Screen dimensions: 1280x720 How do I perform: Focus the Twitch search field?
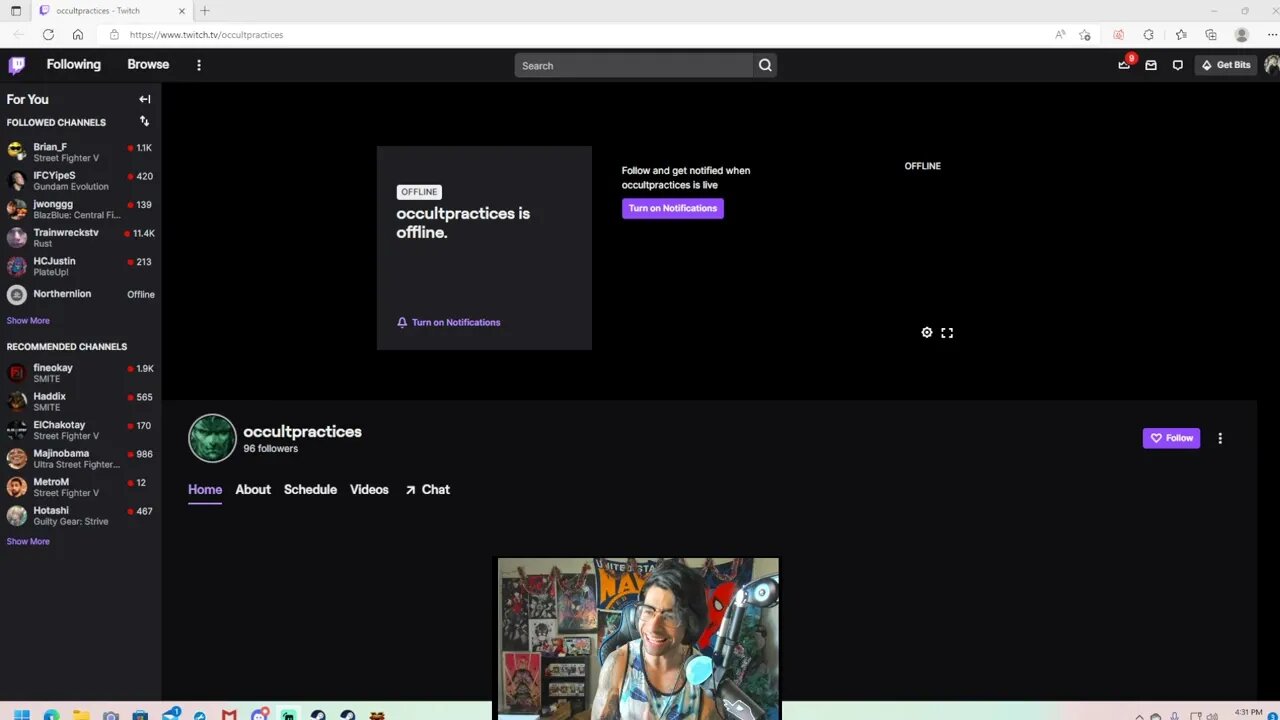pos(634,65)
